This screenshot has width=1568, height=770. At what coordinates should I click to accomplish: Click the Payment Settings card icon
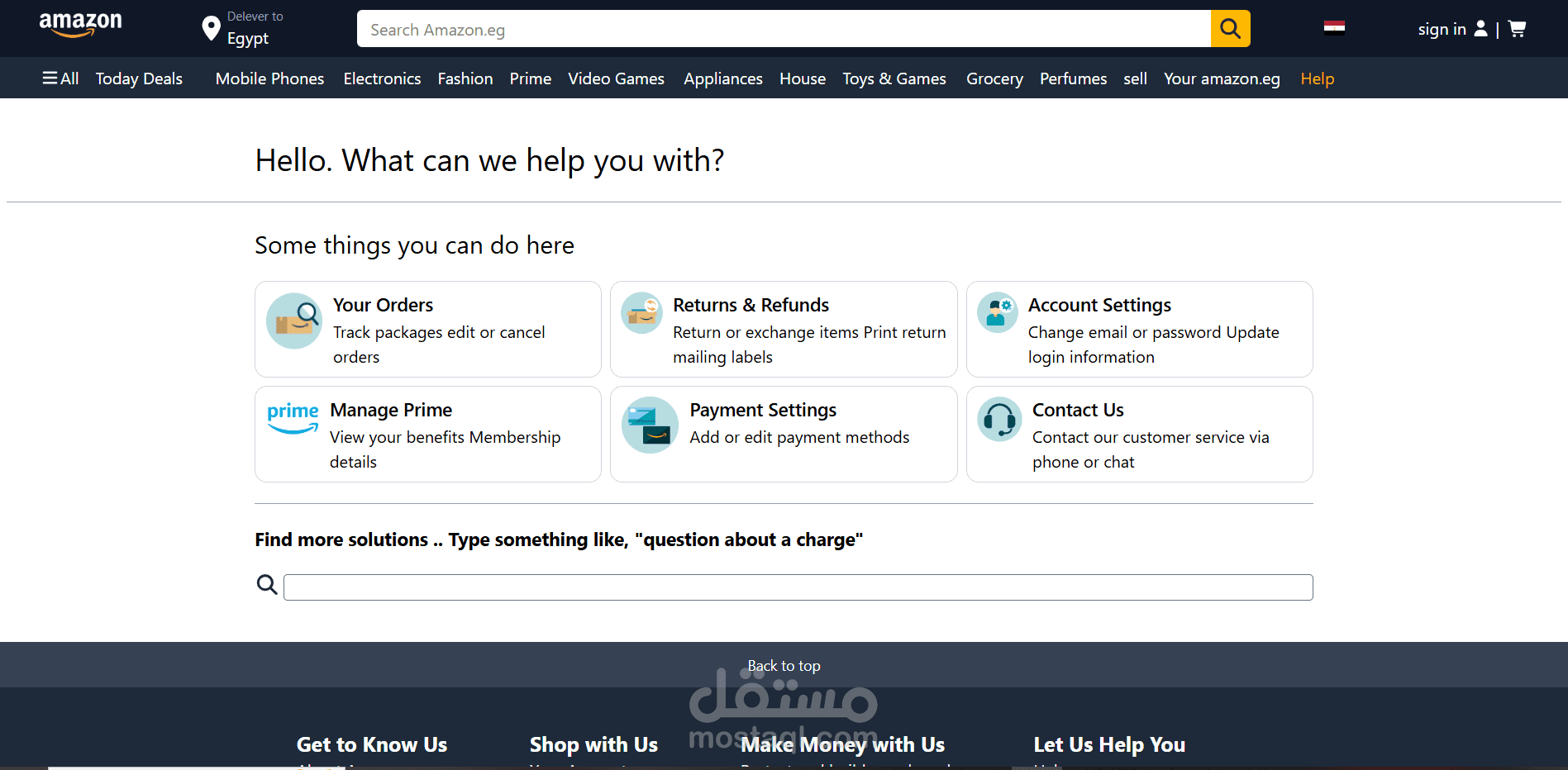tap(651, 425)
